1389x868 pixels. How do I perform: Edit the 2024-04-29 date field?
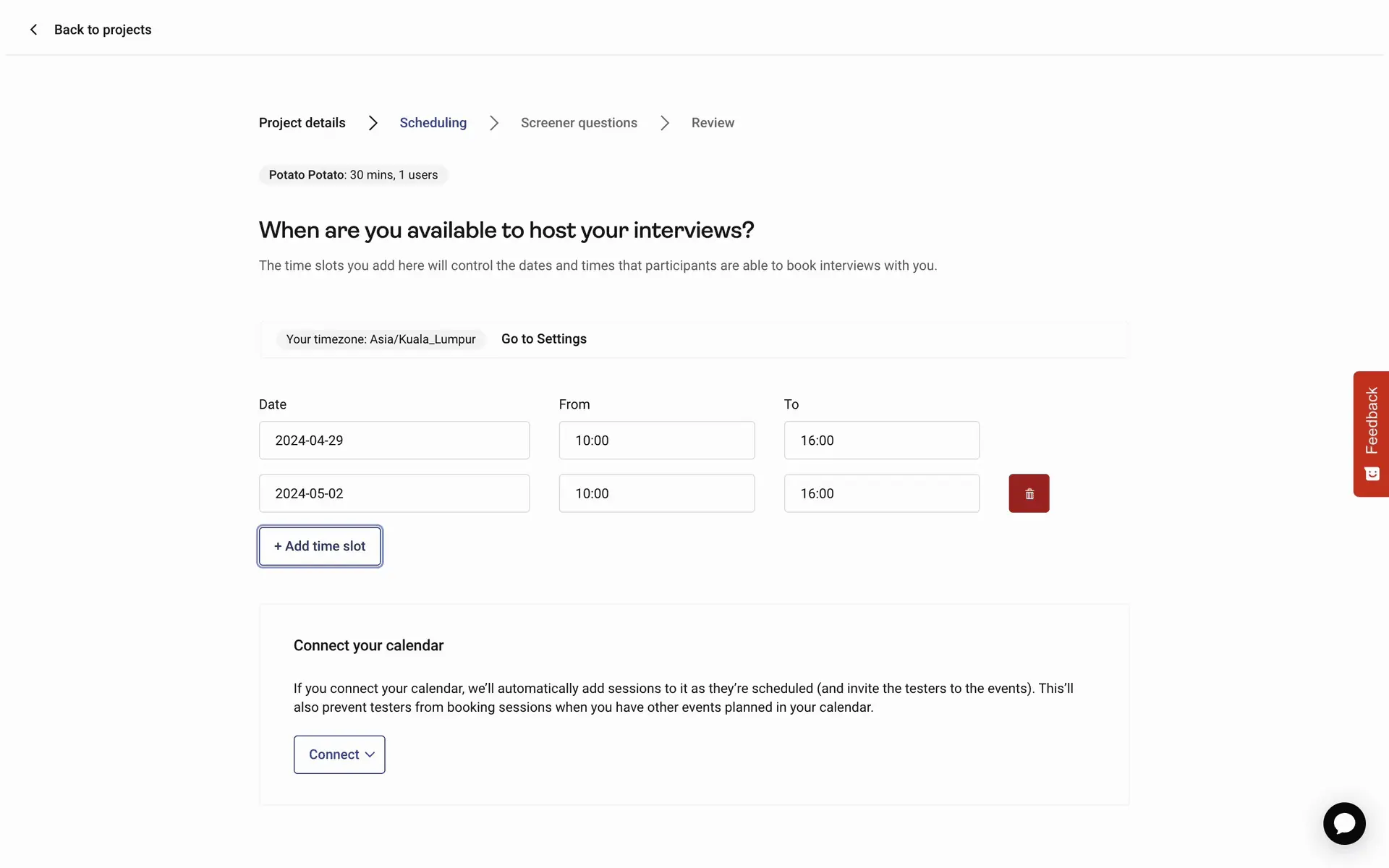(x=394, y=441)
